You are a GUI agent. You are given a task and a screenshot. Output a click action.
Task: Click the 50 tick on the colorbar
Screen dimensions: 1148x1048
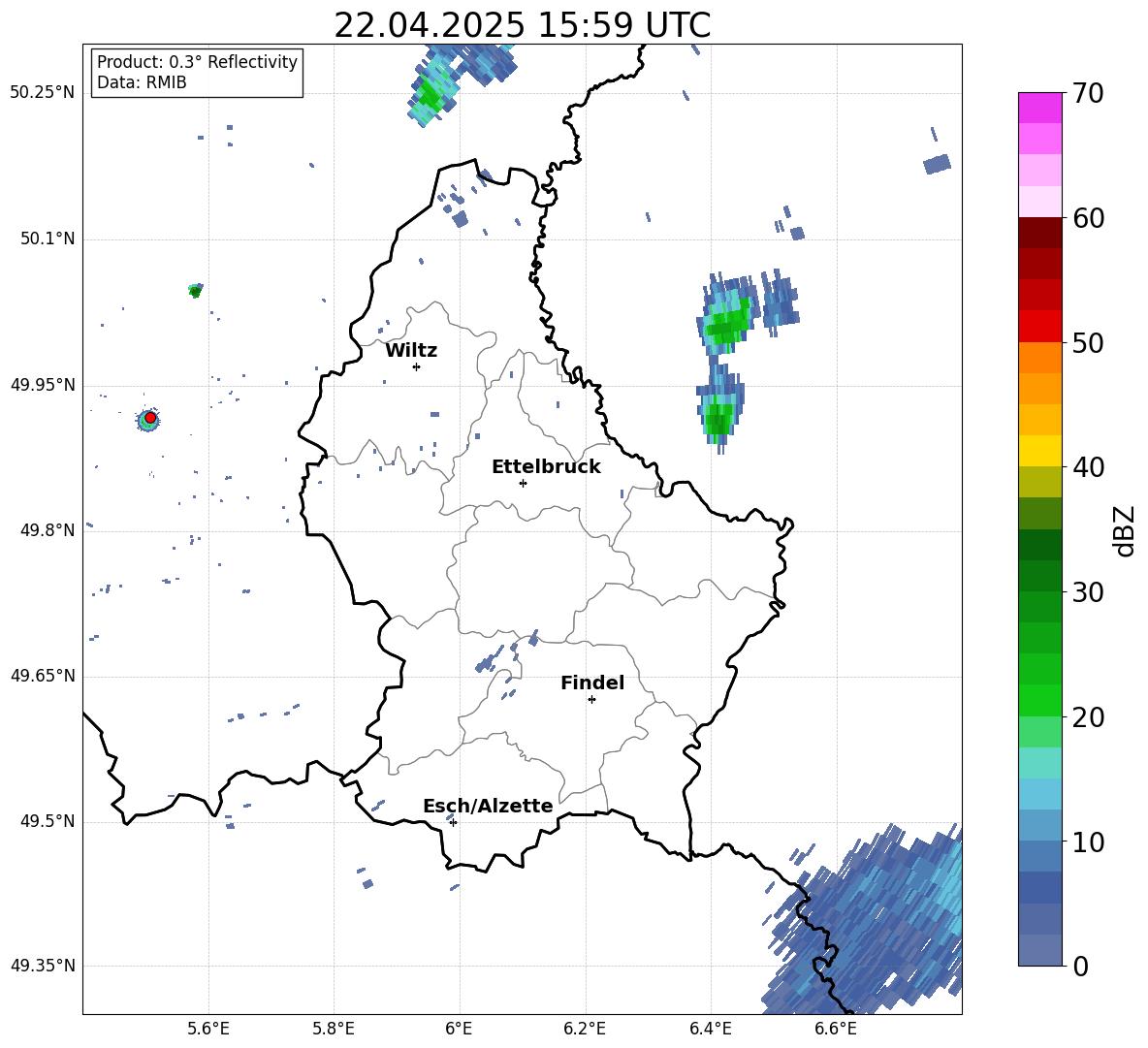[1088, 342]
